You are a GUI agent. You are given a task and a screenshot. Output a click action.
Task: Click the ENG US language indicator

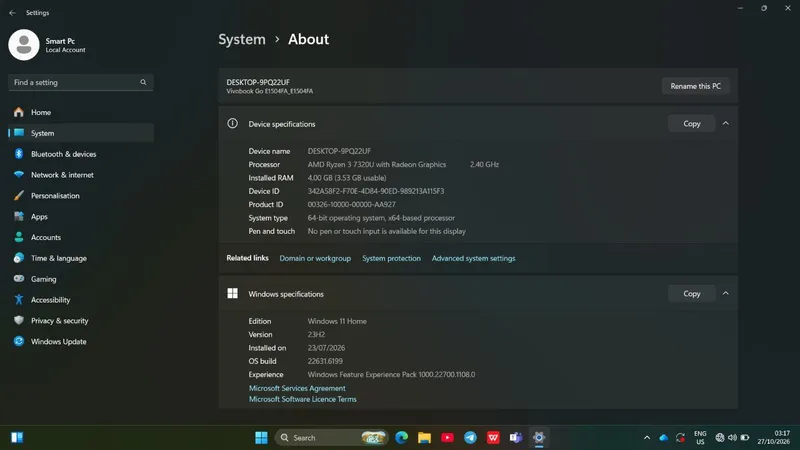[x=700, y=438]
